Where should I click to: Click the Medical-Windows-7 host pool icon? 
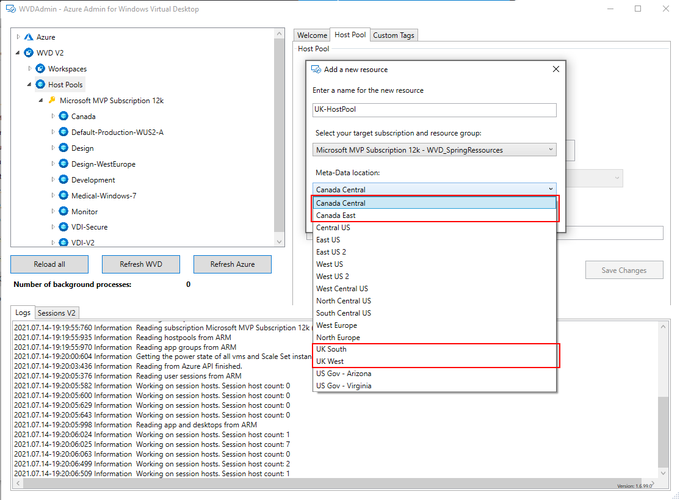coord(64,195)
